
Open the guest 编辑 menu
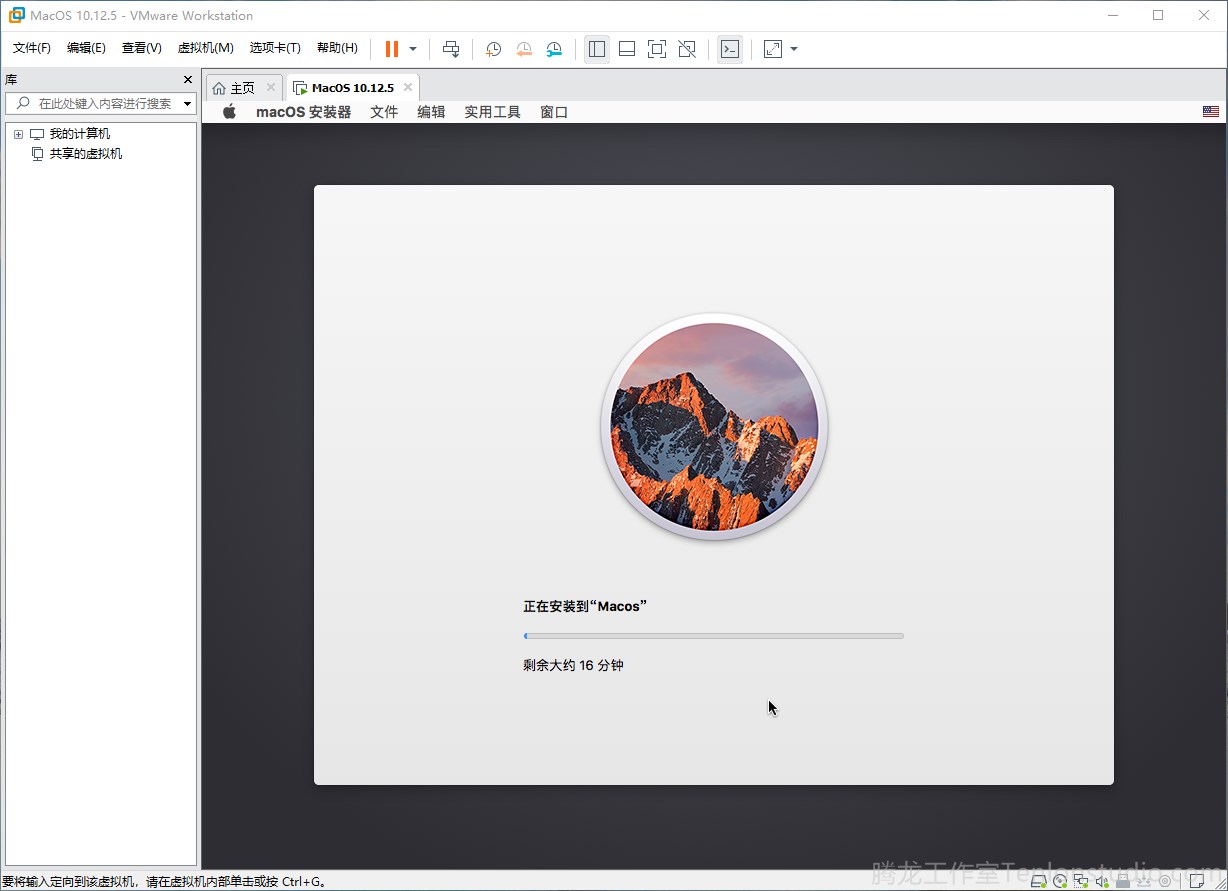(x=431, y=112)
